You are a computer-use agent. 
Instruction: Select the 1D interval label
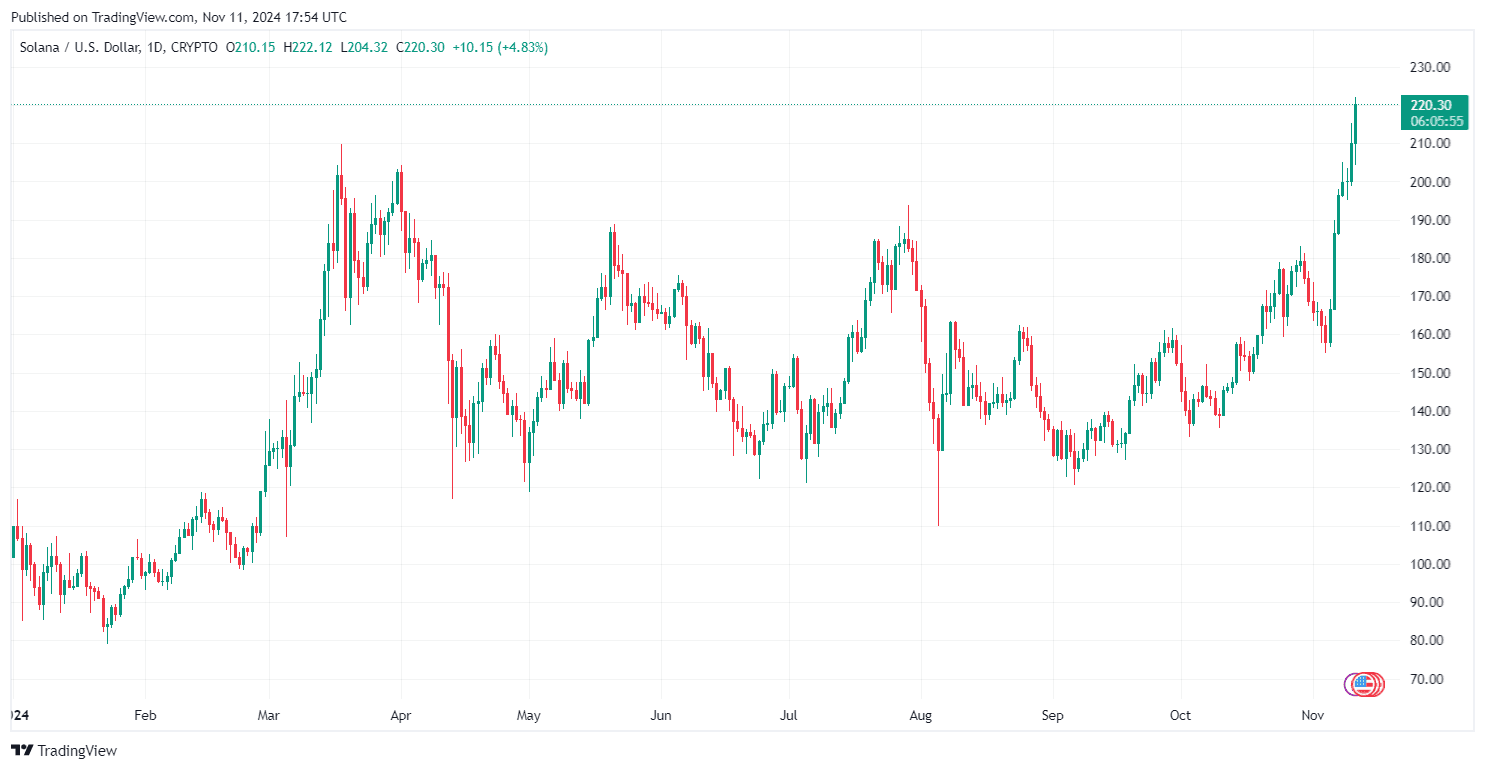[155, 47]
